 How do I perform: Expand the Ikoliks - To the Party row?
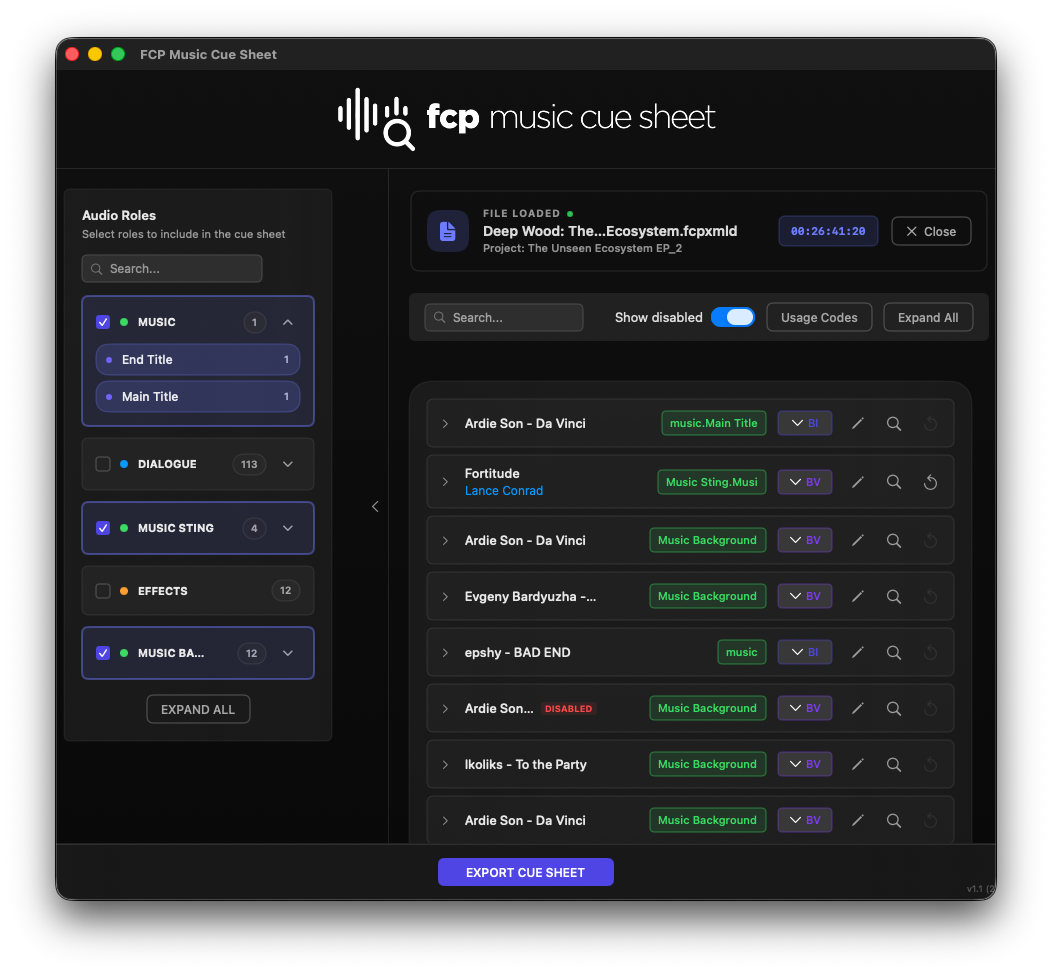coord(445,764)
